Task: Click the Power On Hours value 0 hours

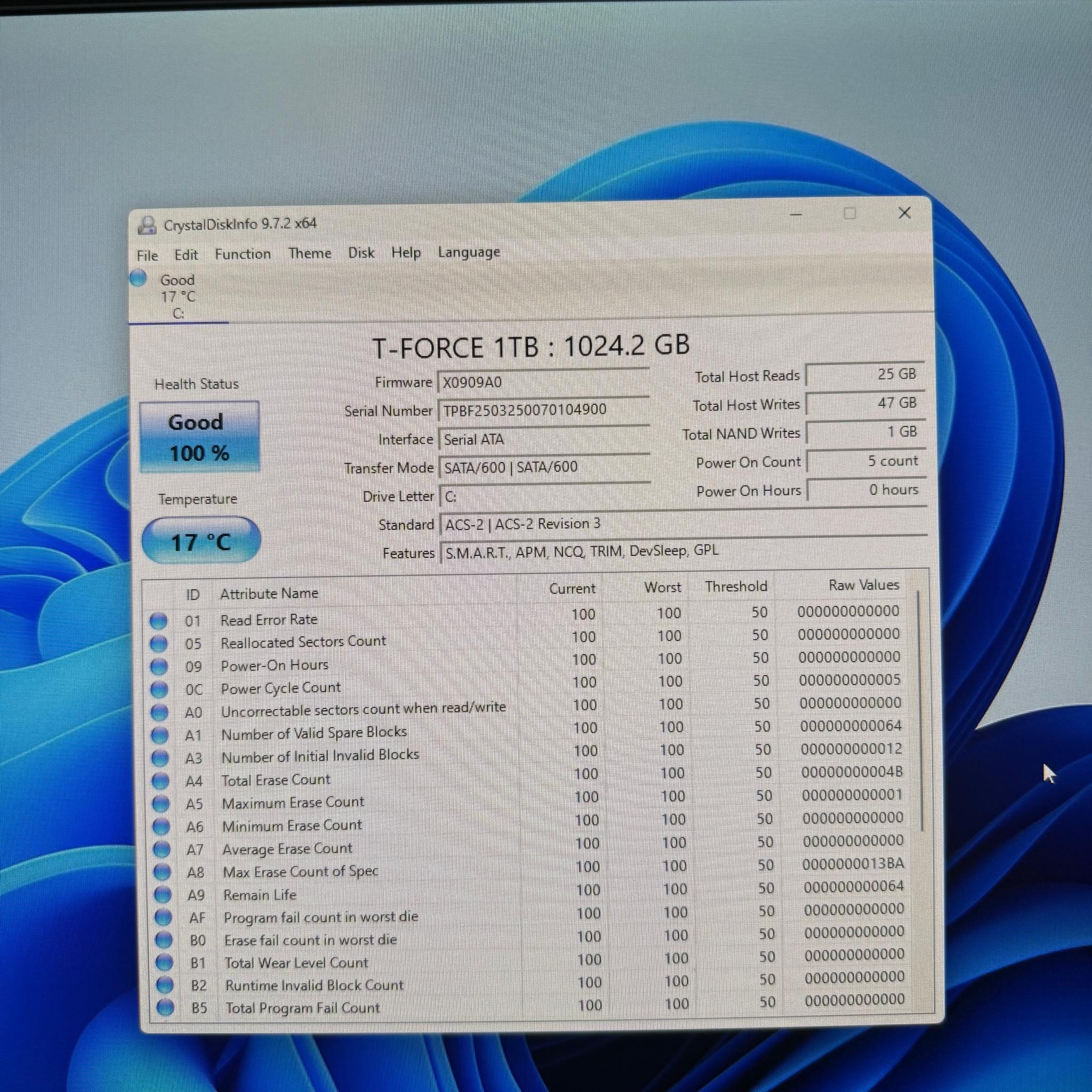Action: tap(867, 489)
